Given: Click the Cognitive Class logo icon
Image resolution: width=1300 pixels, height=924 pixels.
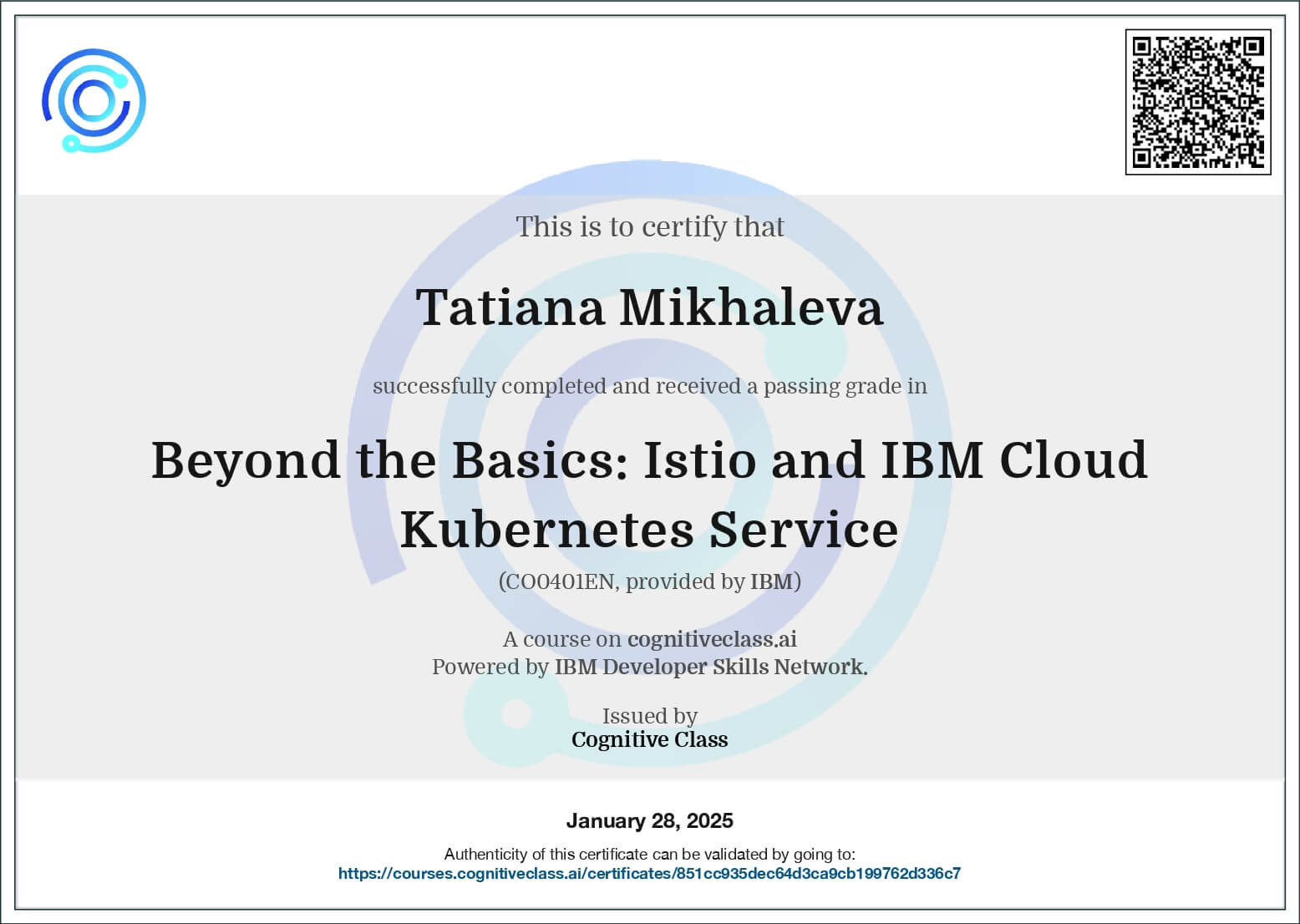Looking at the screenshot, I should click(x=94, y=100).
